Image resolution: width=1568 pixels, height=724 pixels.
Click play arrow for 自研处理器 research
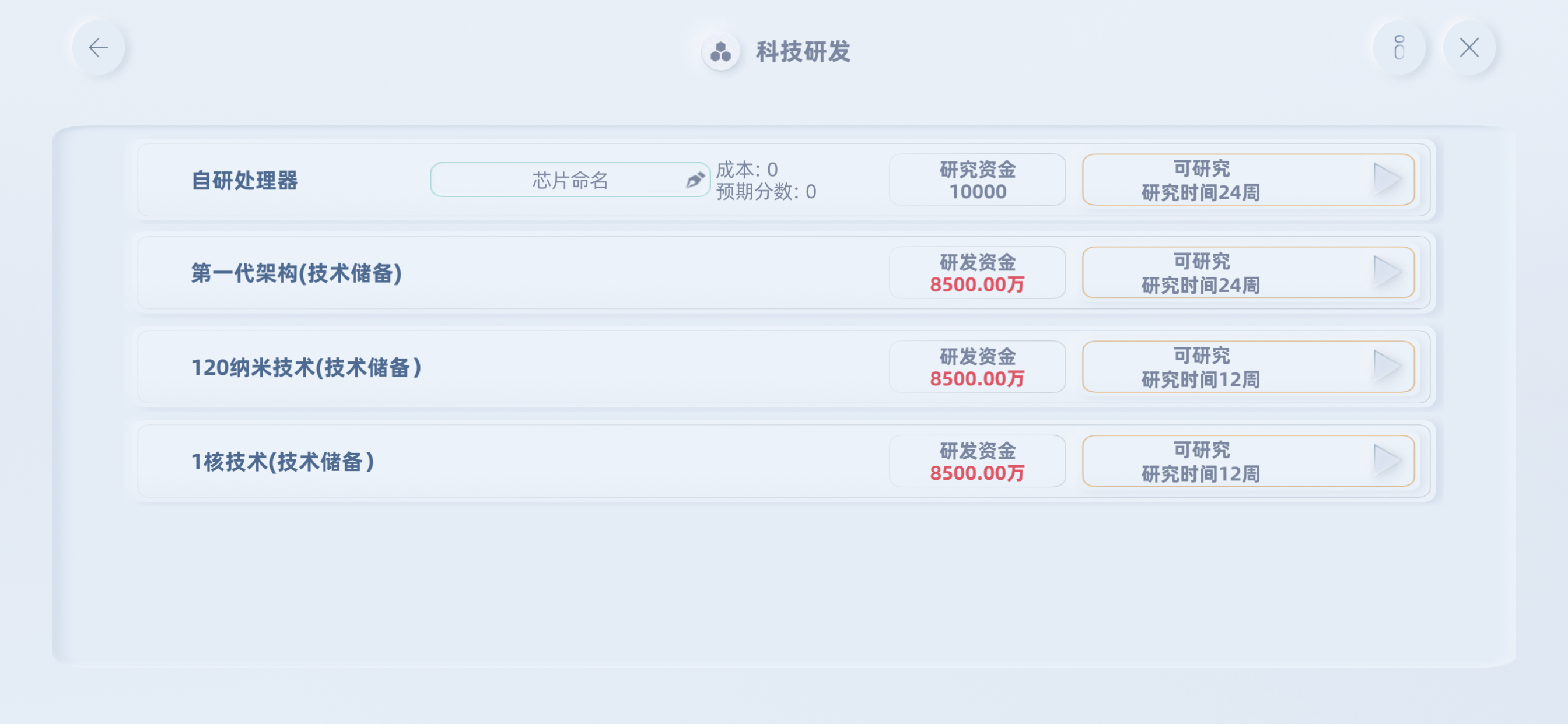(x=1387, y=180)
